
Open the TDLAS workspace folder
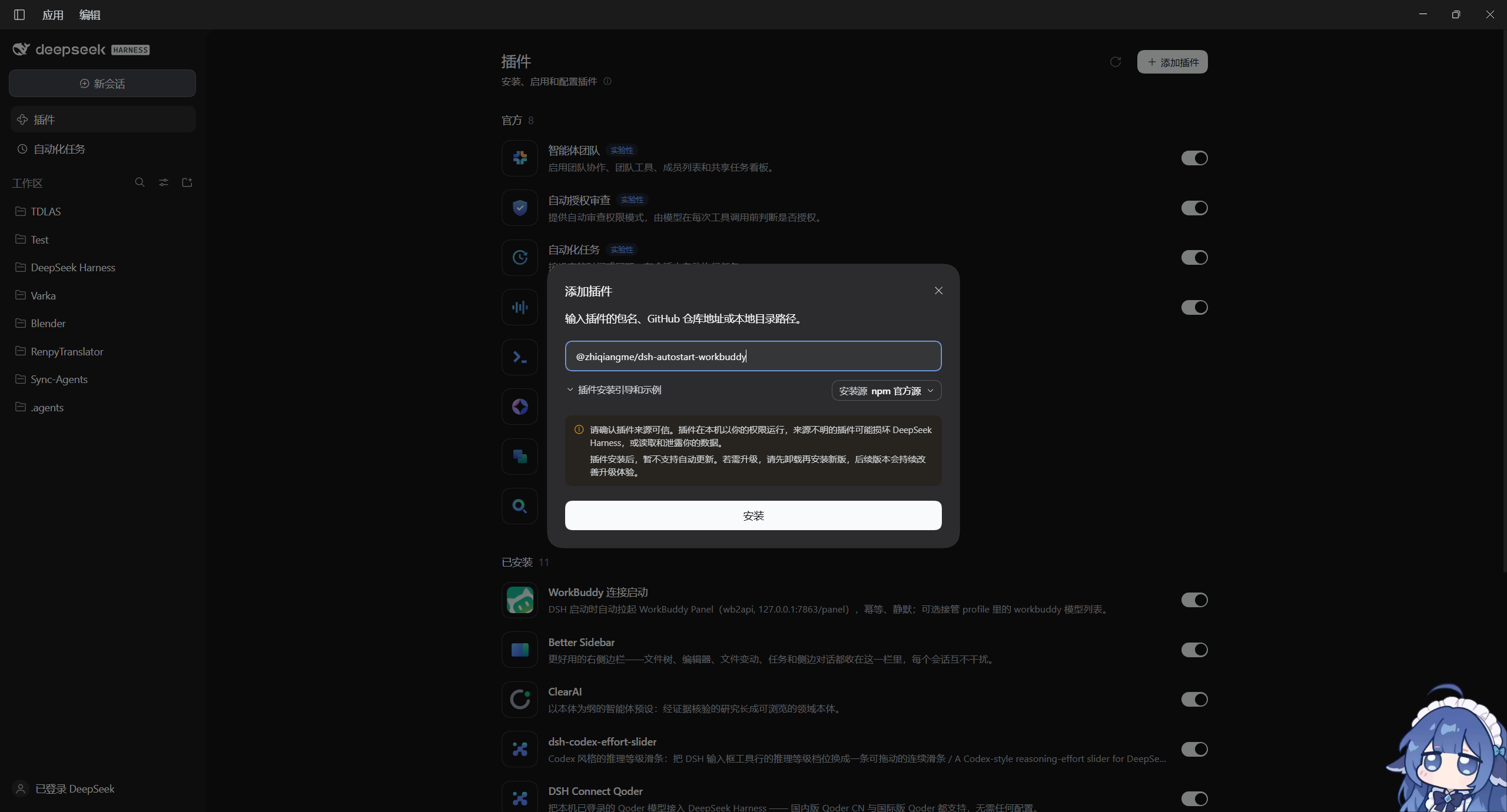103,211
